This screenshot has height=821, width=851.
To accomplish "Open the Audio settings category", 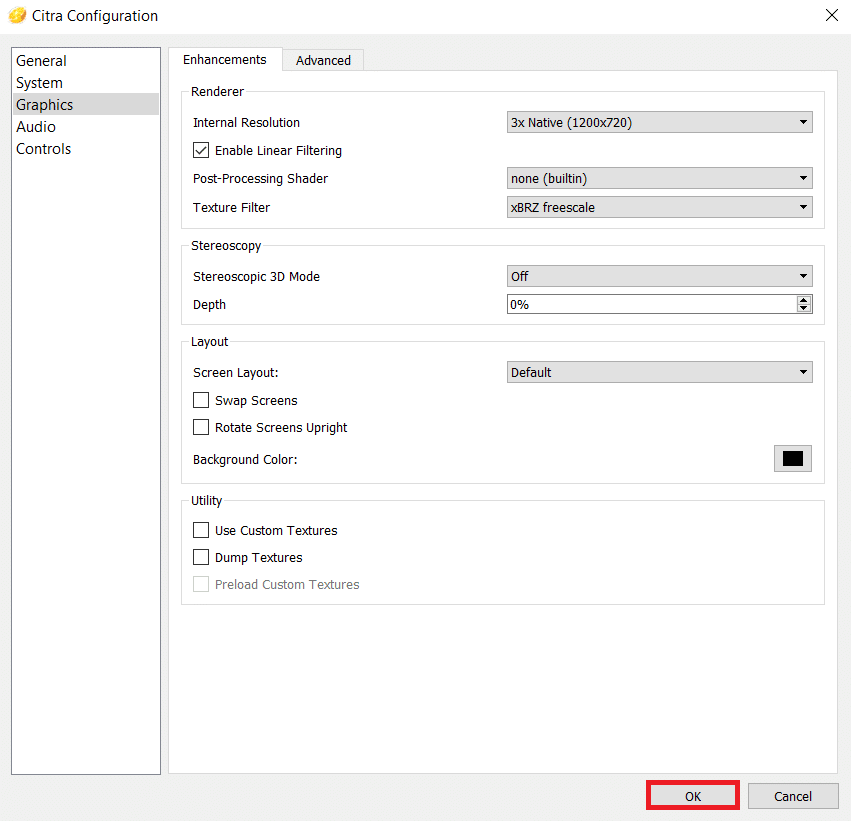I will [36, 127].
